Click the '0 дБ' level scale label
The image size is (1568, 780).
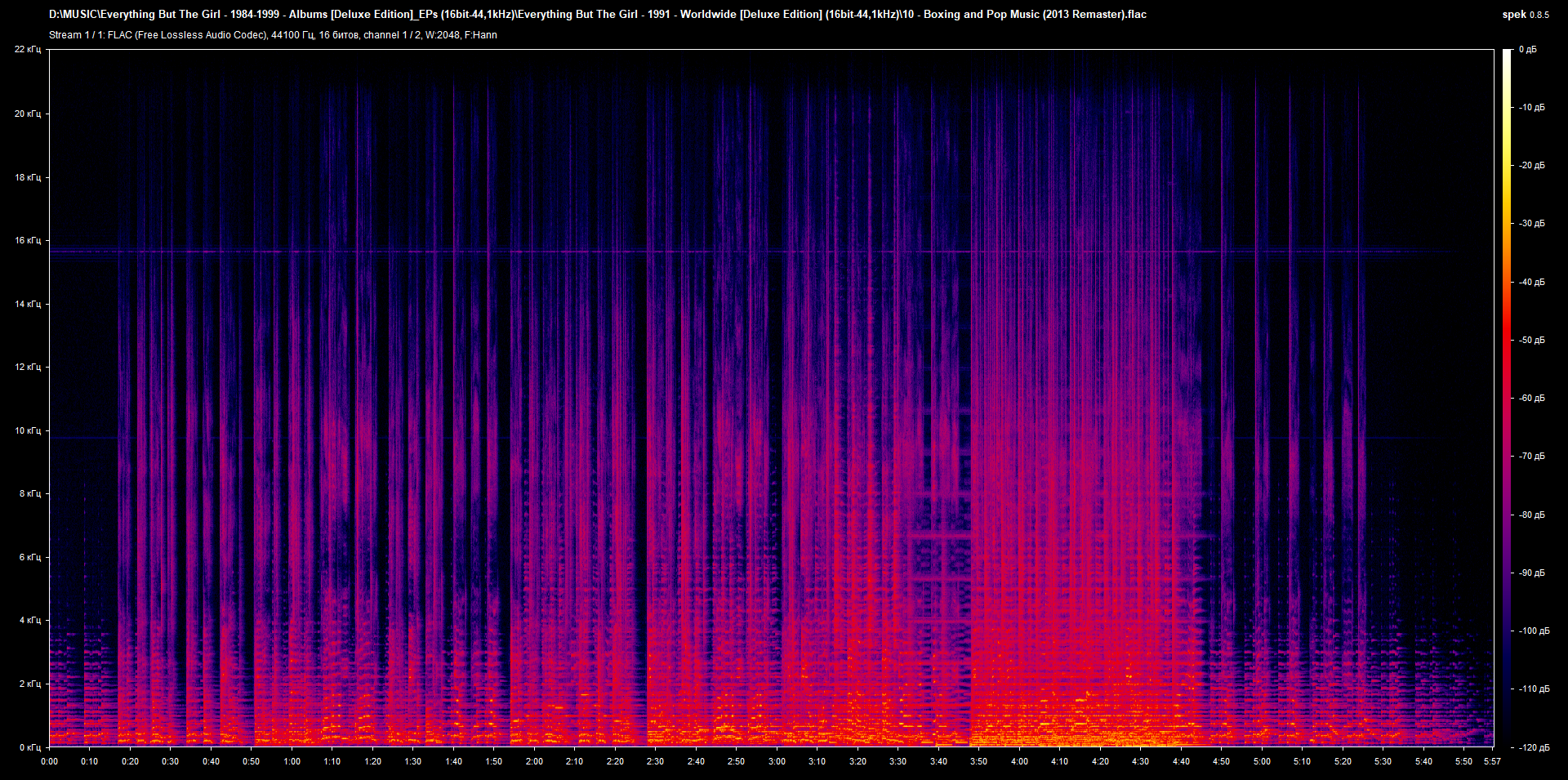click(x=1528, y=50)
